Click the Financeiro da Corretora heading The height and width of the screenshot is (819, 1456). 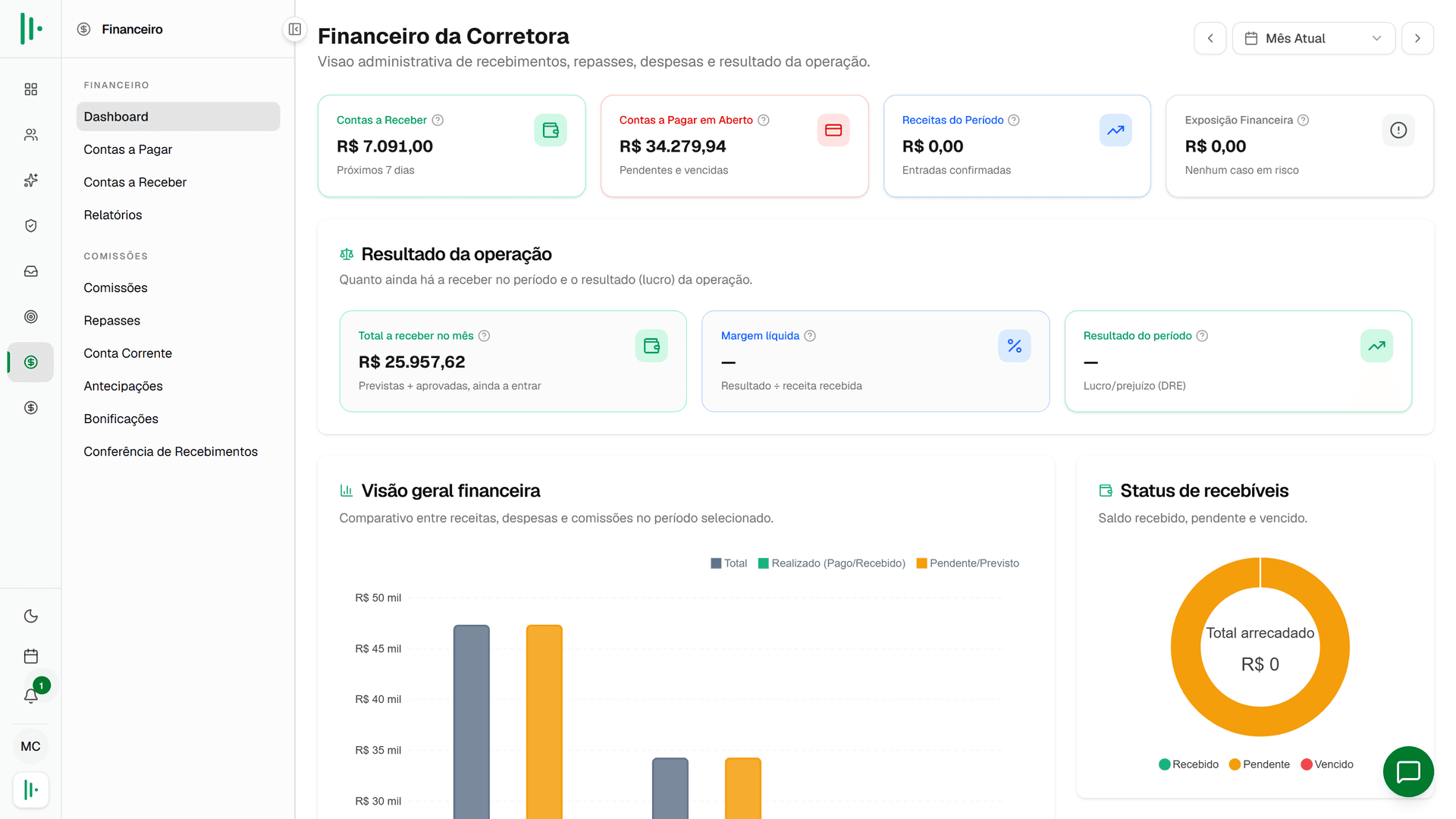443,36
